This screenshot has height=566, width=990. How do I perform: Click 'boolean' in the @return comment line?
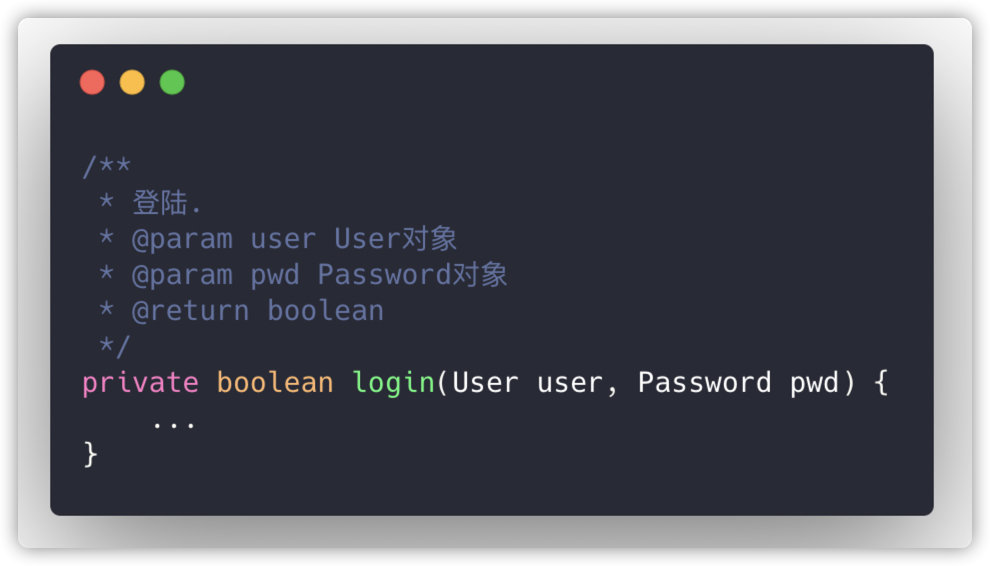325,311
